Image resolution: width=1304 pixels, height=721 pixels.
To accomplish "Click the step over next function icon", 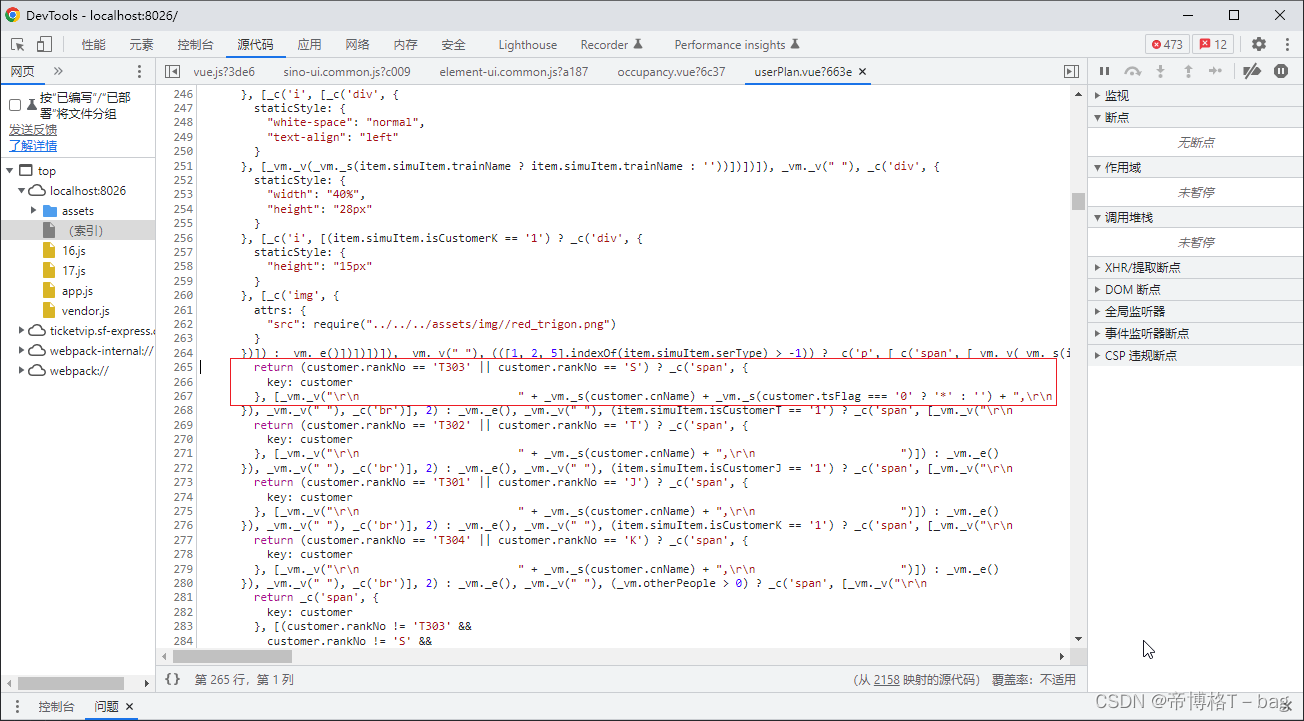I will [x=1133, y=71].
